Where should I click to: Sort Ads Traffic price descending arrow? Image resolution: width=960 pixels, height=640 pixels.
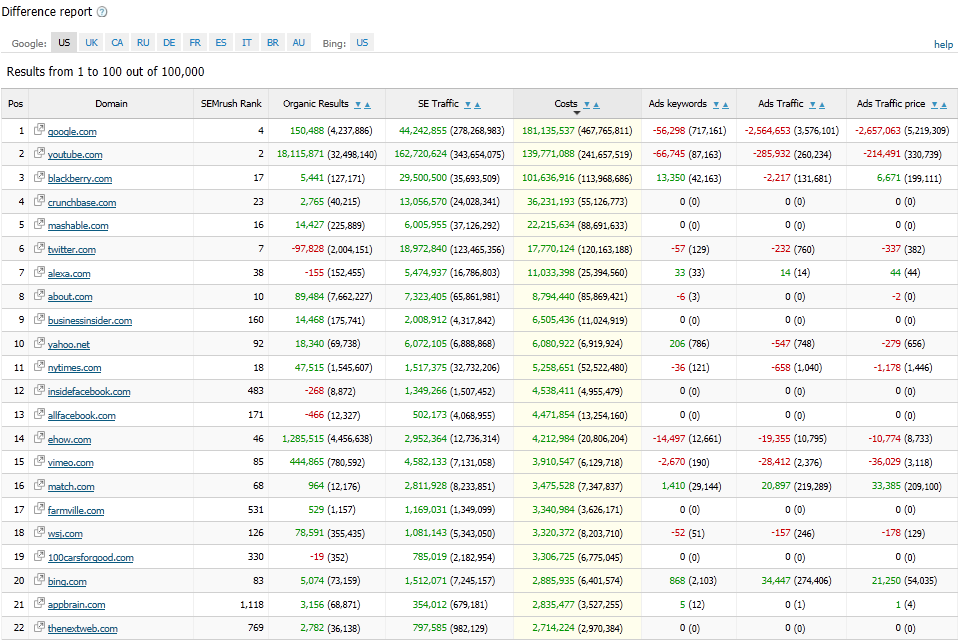(x=934, y=105)
